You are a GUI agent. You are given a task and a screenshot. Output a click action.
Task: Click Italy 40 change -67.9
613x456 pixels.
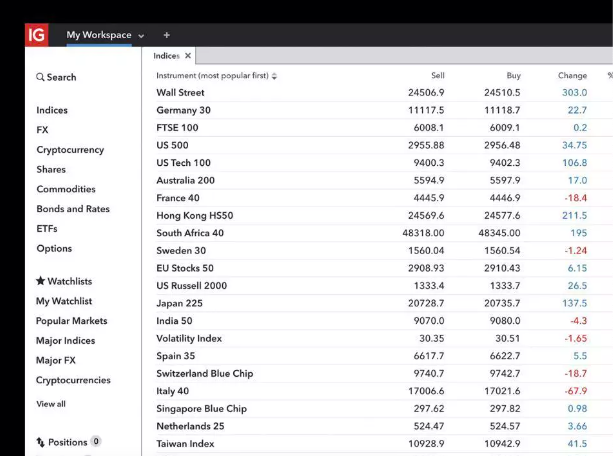coord(575,391)
